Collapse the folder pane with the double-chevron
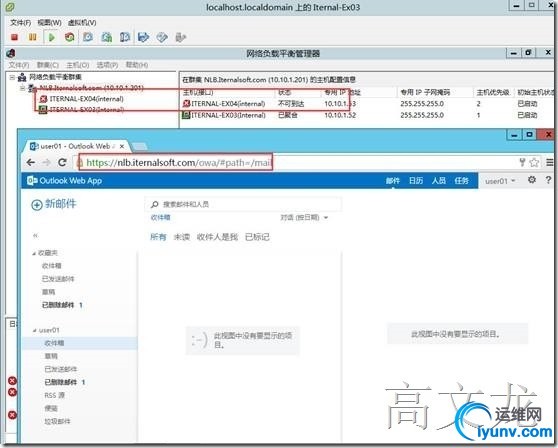 [35, 235]
